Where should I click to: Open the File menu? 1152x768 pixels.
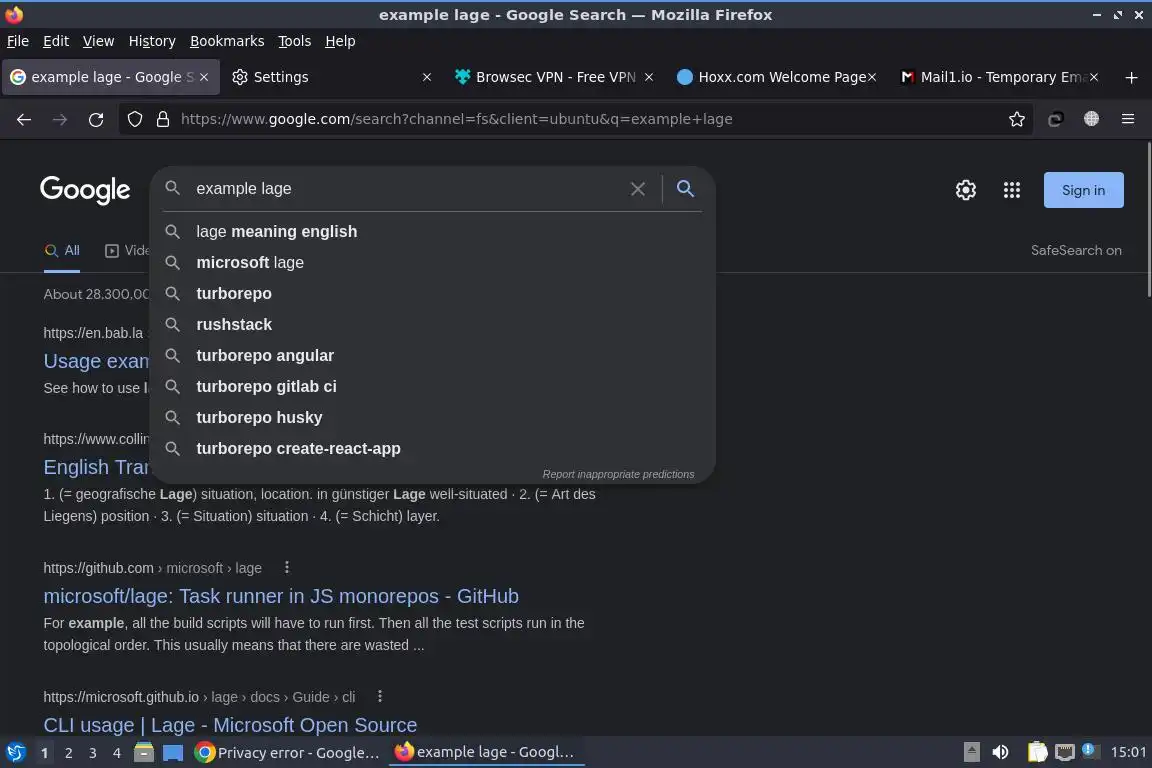(18, 41)
